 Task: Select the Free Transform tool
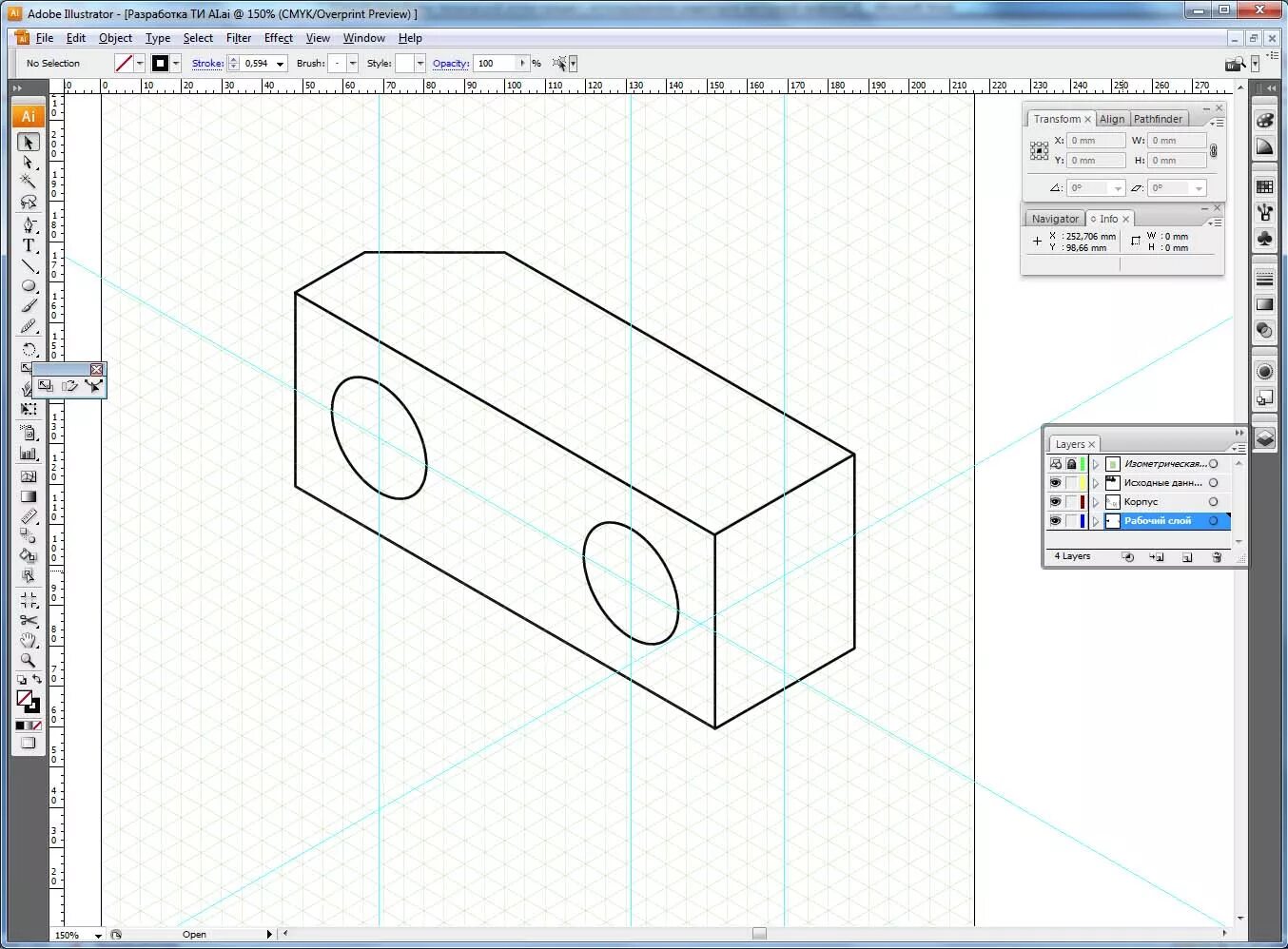(28, 409)
